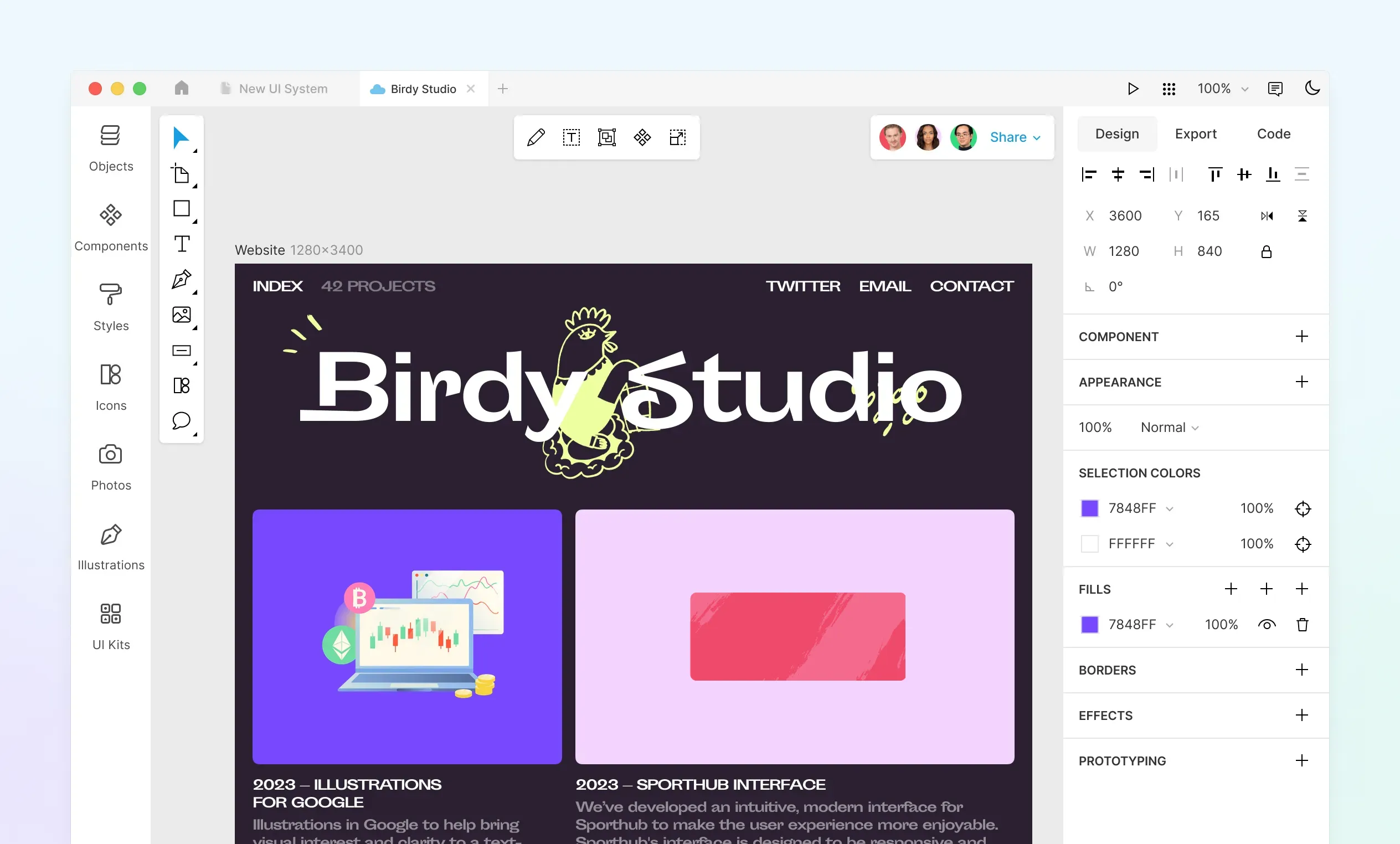
Task: Switch to the Code tab
Action: (1273, 133)
